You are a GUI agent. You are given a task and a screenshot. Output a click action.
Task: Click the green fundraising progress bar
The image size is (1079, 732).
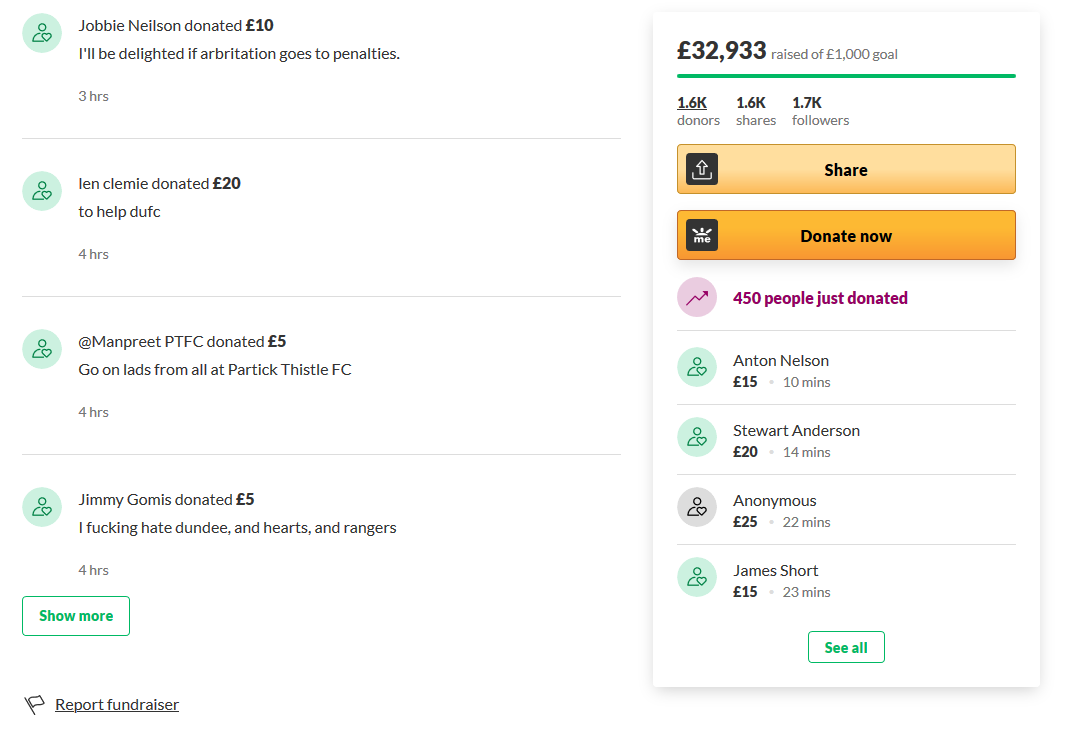coord(846,76)
